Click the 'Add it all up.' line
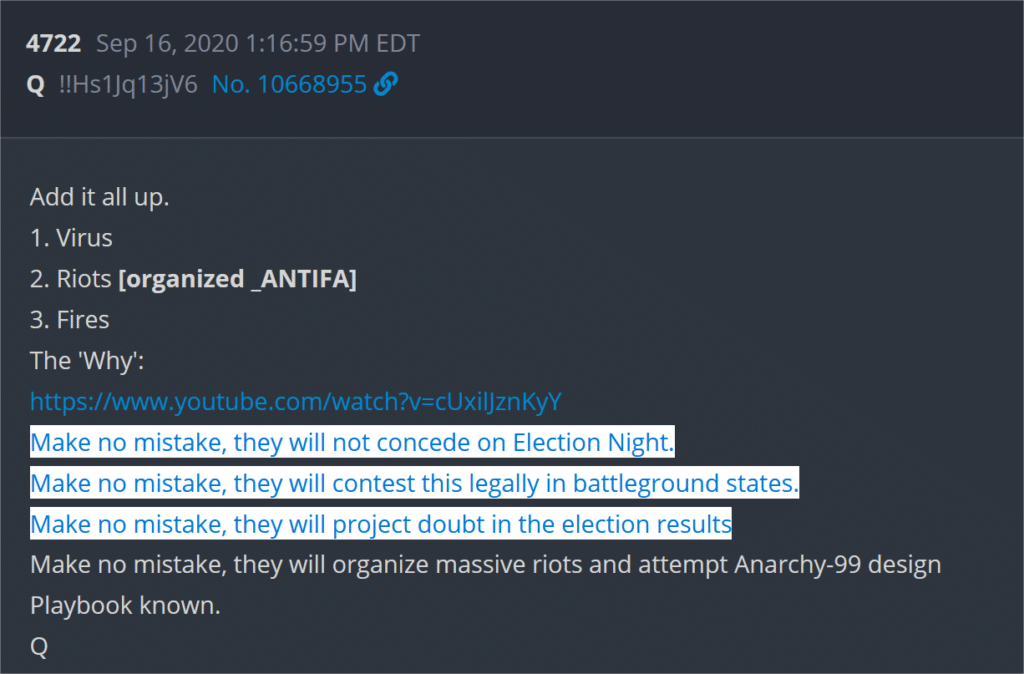Viewport: 1024px width, 674px height. (100, 197)
